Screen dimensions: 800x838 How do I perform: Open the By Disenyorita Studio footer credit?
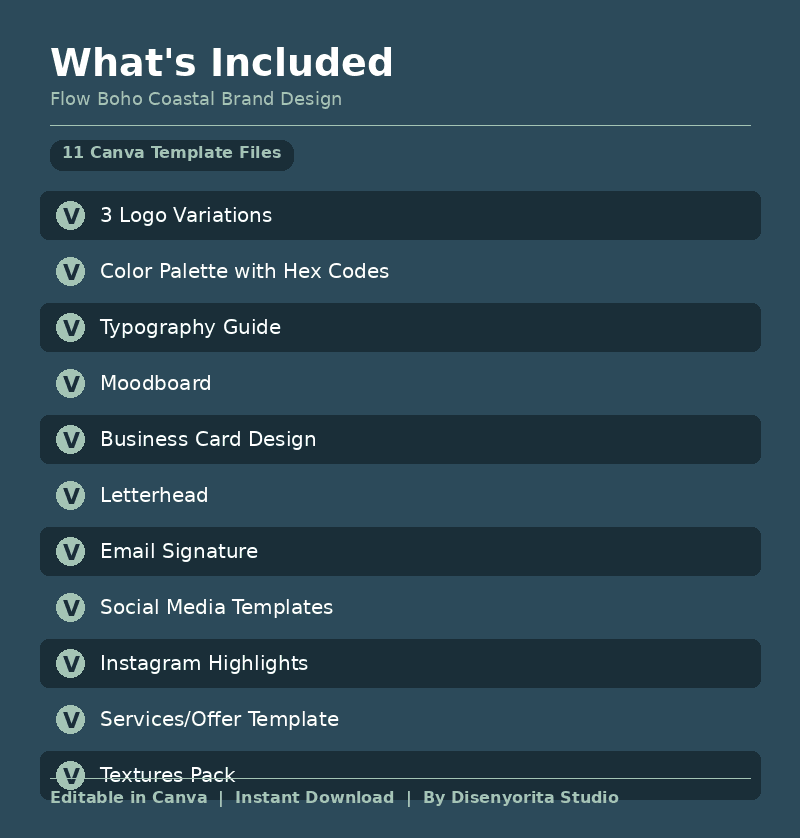pos(521,798)
